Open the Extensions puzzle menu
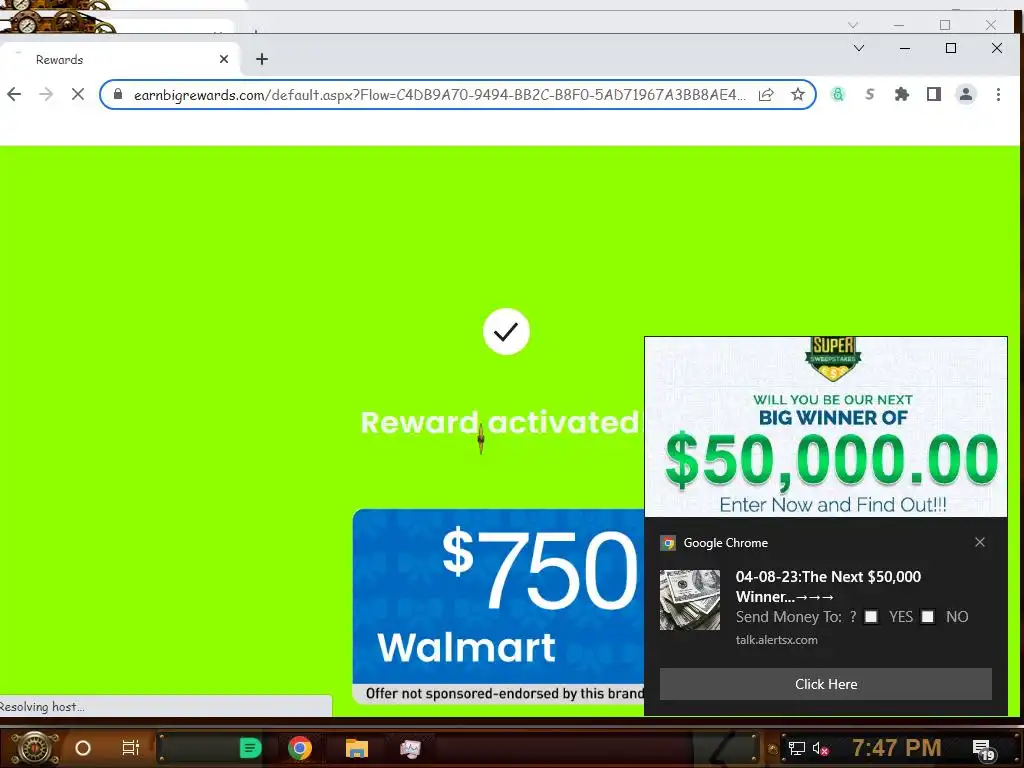1024x768 pixels. coord(902,95)
